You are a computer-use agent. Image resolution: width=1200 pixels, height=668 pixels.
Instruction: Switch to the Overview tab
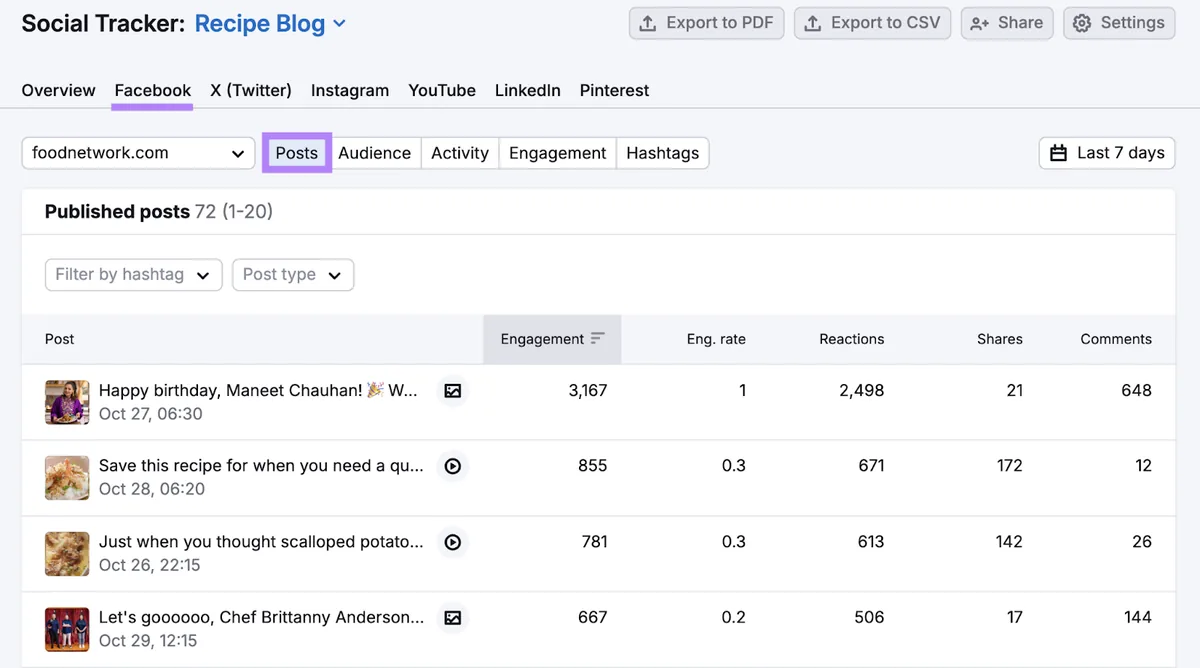(x=59, y=90)
